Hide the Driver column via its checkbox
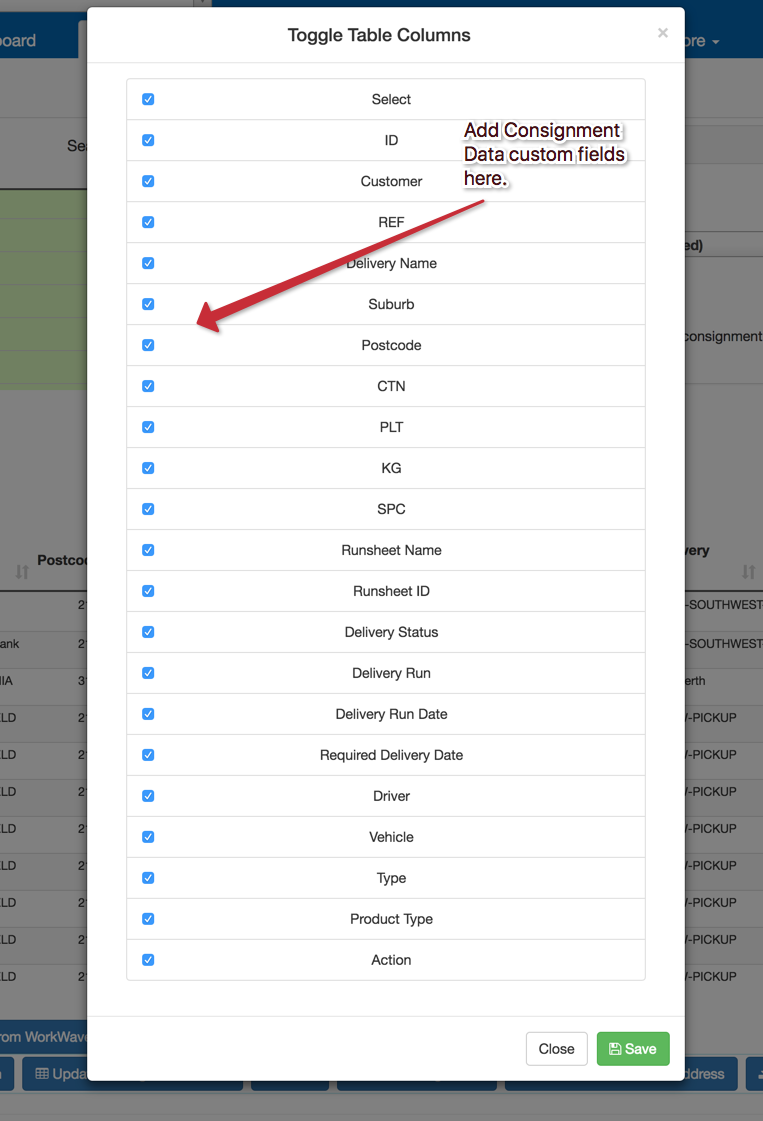 click(x=148, y=796)
